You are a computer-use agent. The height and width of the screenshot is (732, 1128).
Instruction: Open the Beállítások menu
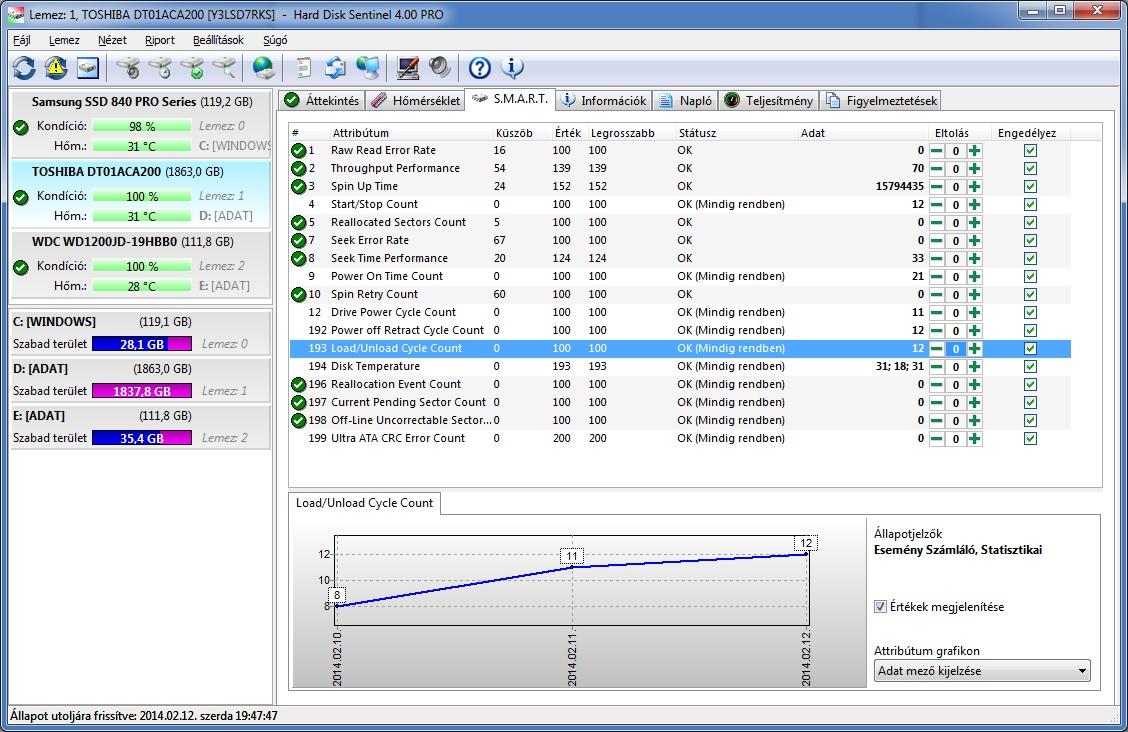point(218,40)
